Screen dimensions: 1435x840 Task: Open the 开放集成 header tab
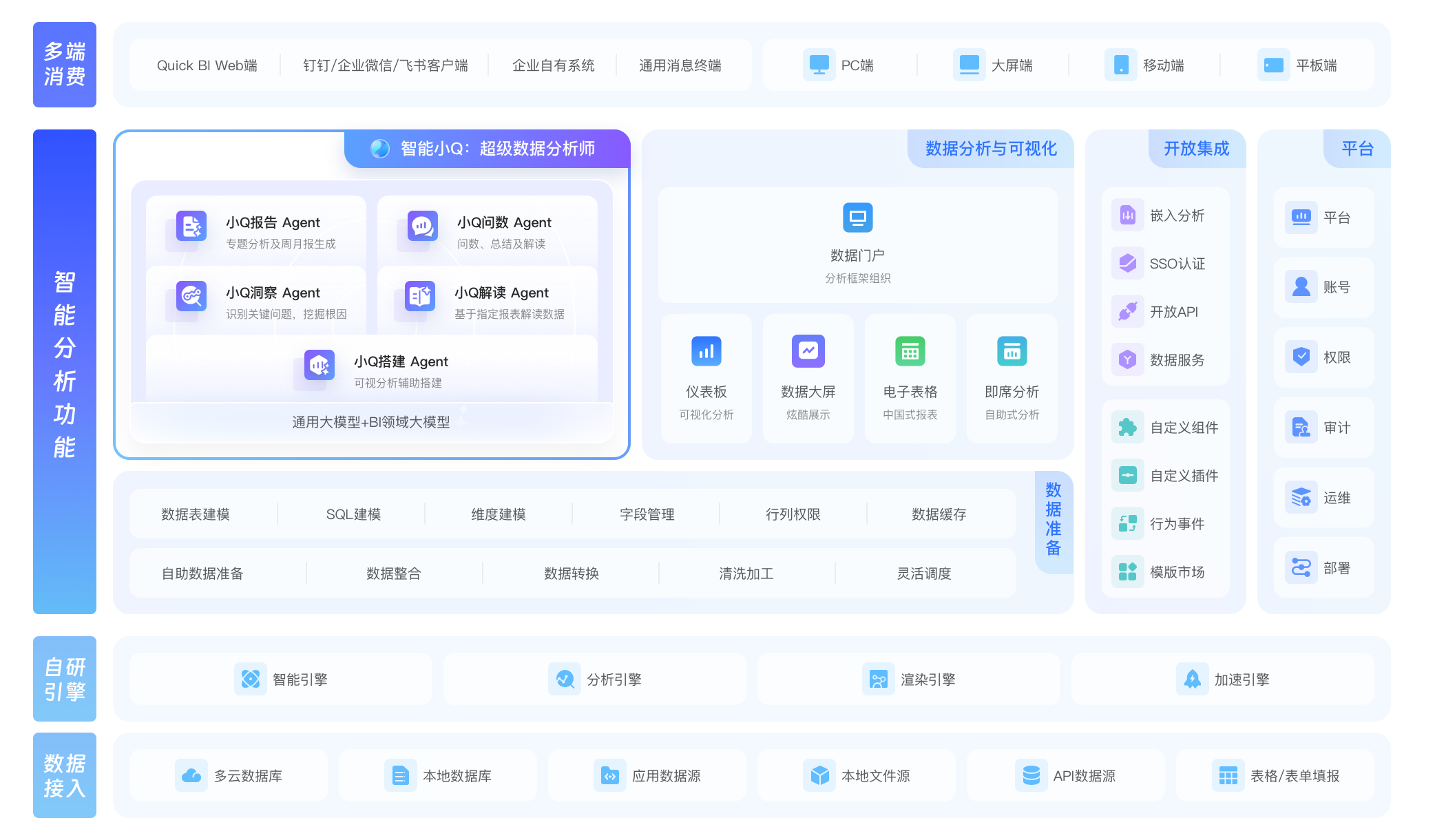pyautogui.click(x=1197, y=148)
